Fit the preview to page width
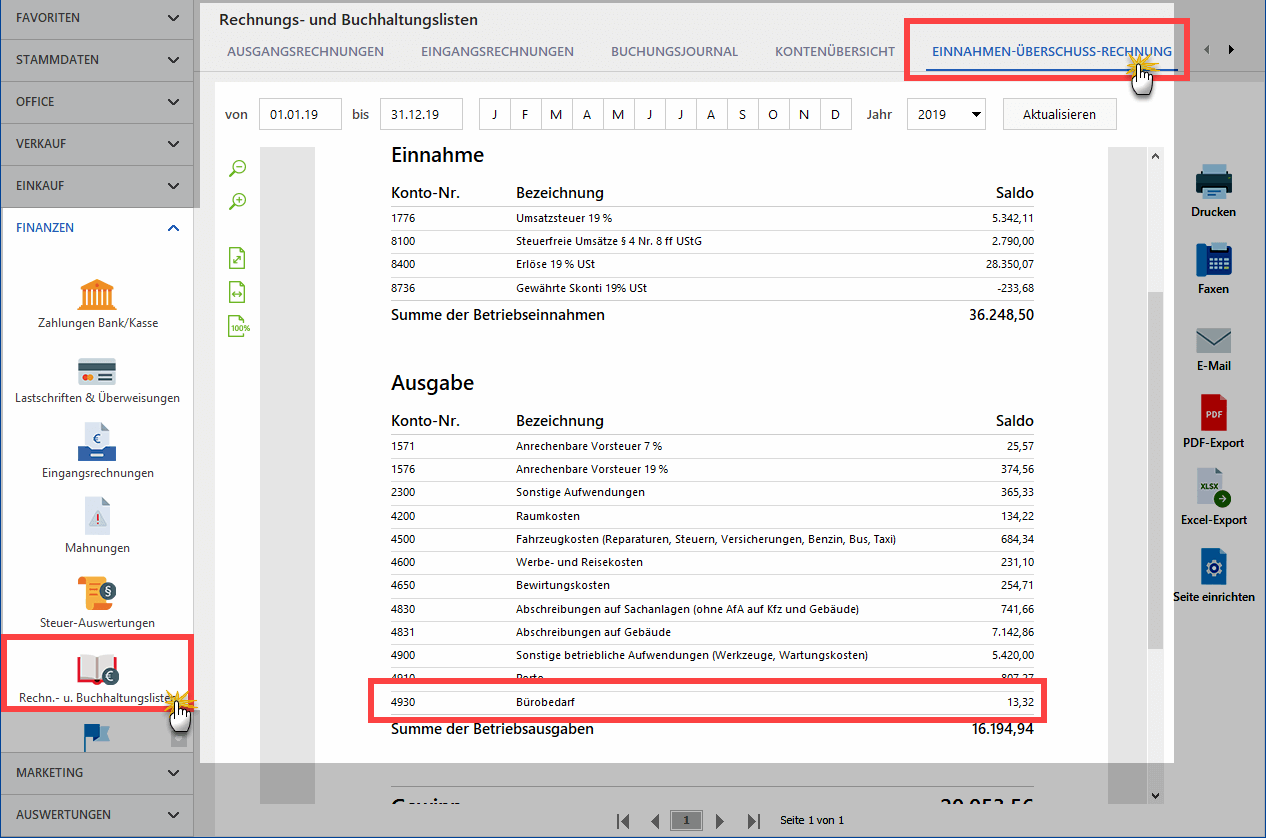This screenshot has width=1266, height=838. tap(237, 292)
